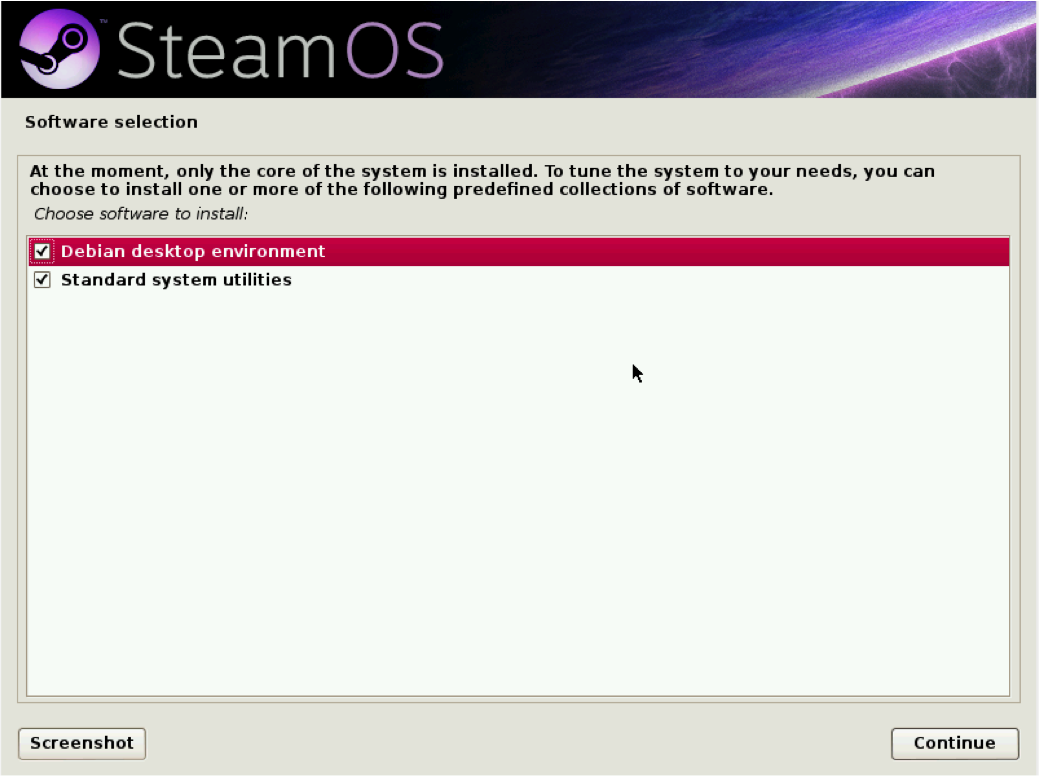1039x776 pixels.
Task: Click the Steam gear emblem in the header
Action: pos(62,48)
